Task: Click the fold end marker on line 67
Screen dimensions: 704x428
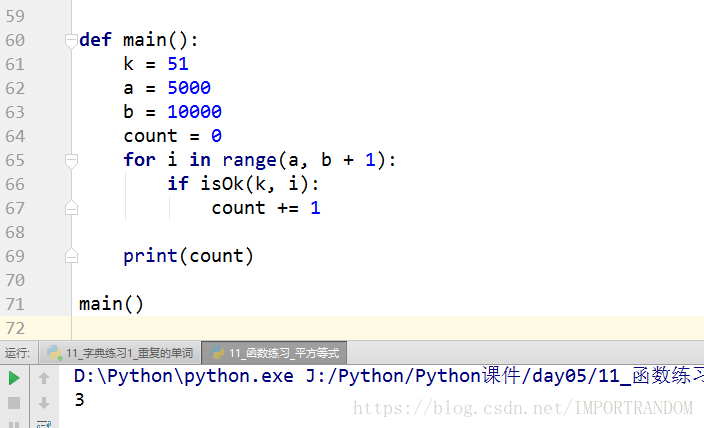Action: (71, 208)
